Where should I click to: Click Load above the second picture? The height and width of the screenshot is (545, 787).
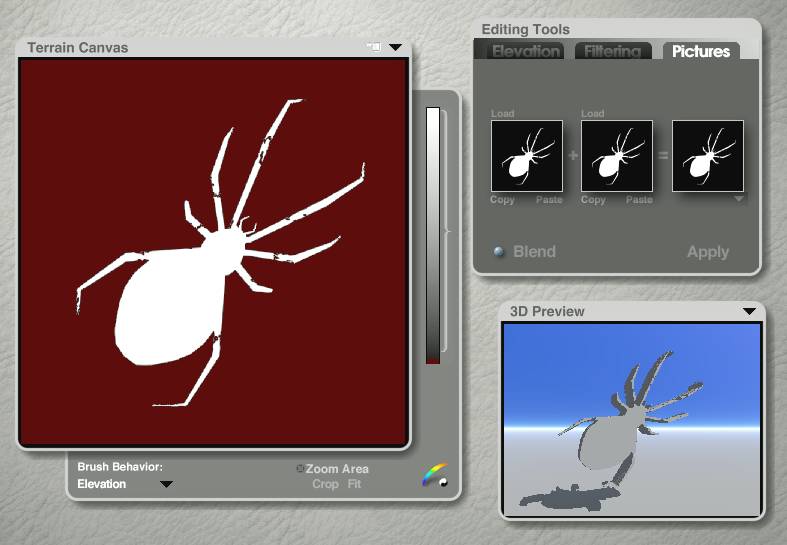592,113
